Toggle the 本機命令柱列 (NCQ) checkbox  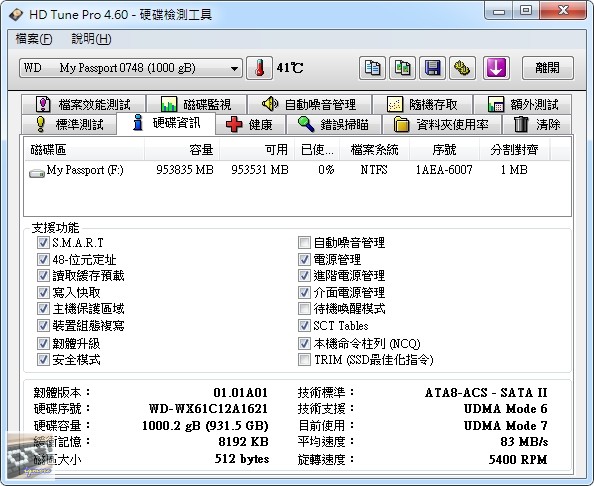click(304, 343)
